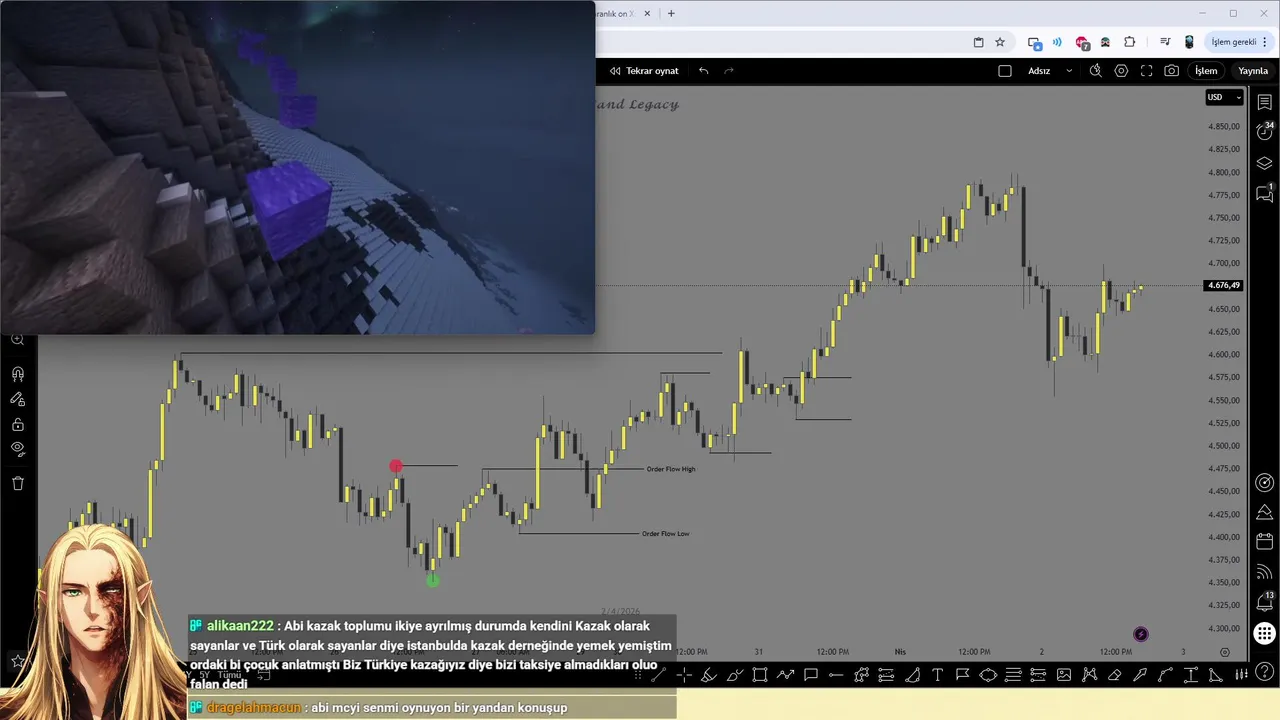This screenshot has height=720, width=1280.
Task: Select the image insert tool
Action: click(x=1064, y=675)
